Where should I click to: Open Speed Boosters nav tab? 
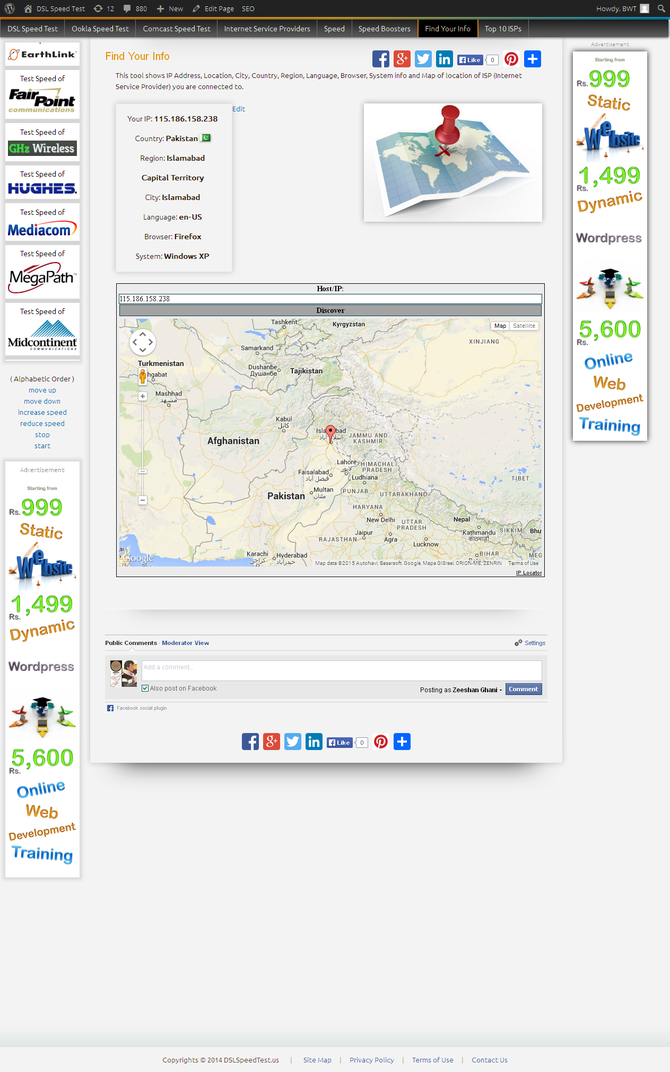(x=384, y=29)
